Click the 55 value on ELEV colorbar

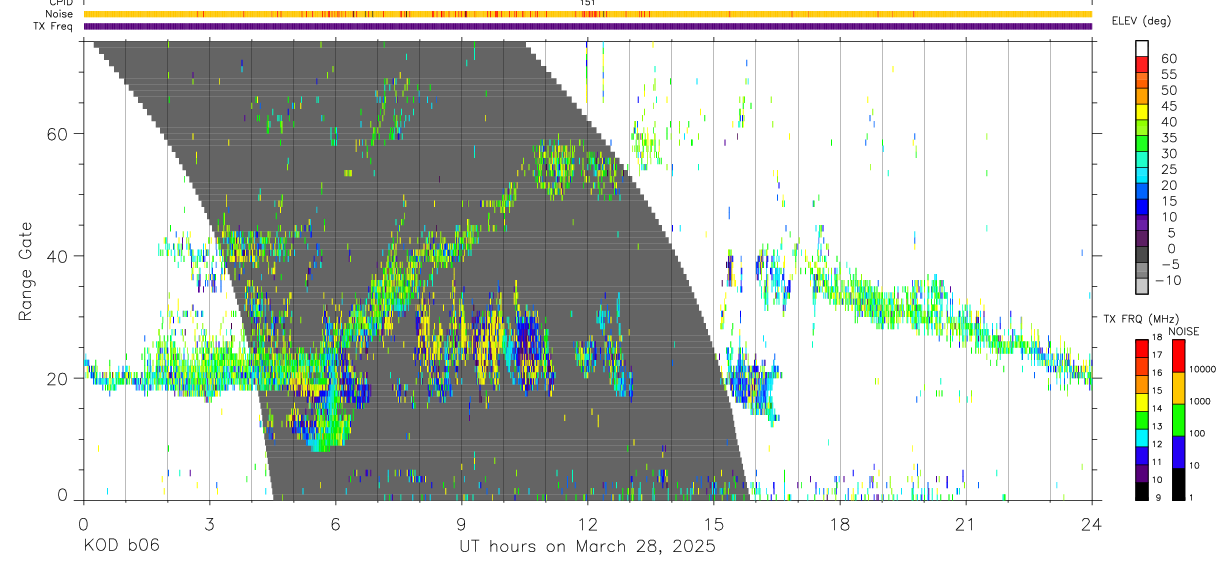coord(1169,74)
